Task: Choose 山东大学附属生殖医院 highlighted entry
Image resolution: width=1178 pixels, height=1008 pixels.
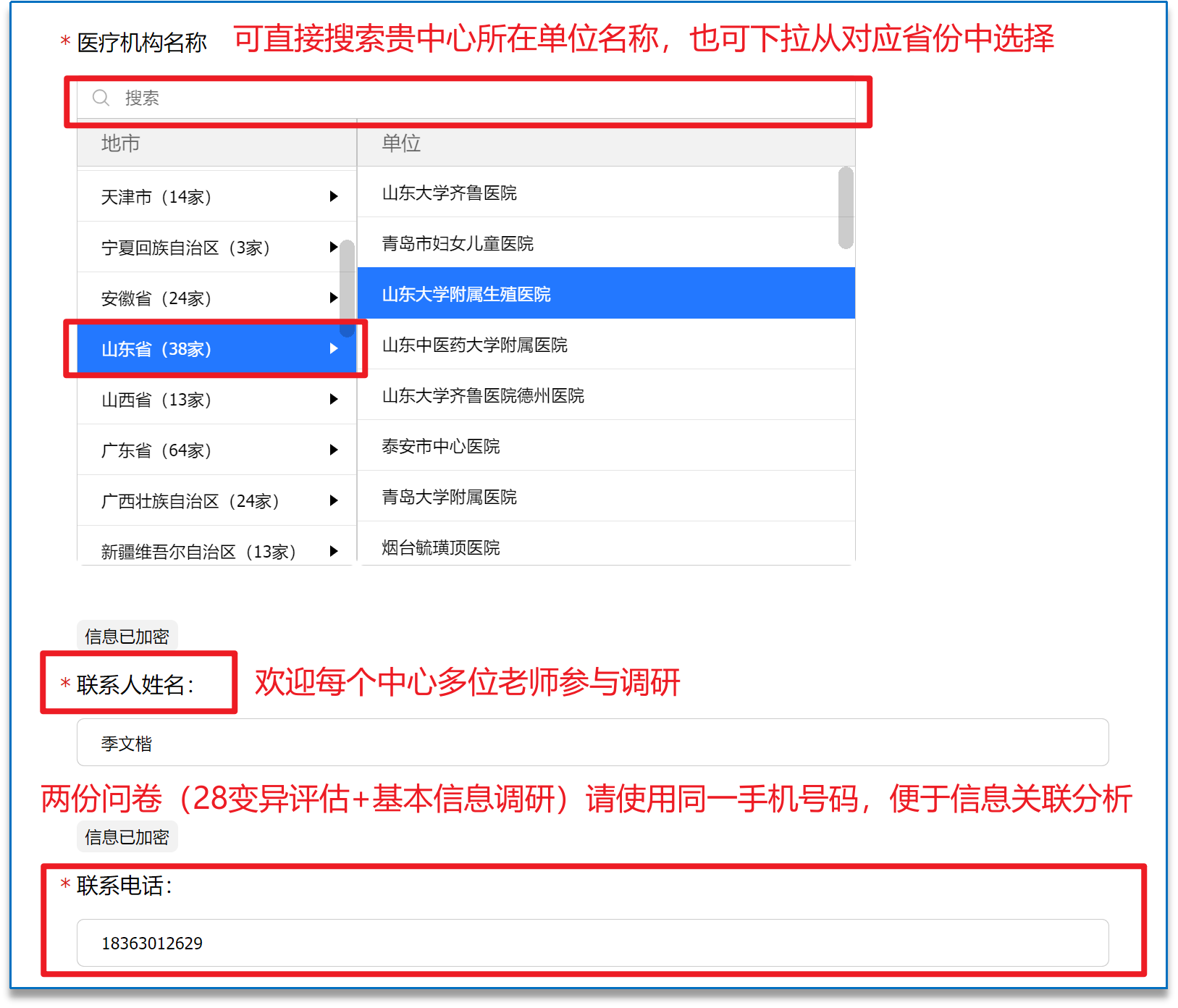Action: [466, 294]
